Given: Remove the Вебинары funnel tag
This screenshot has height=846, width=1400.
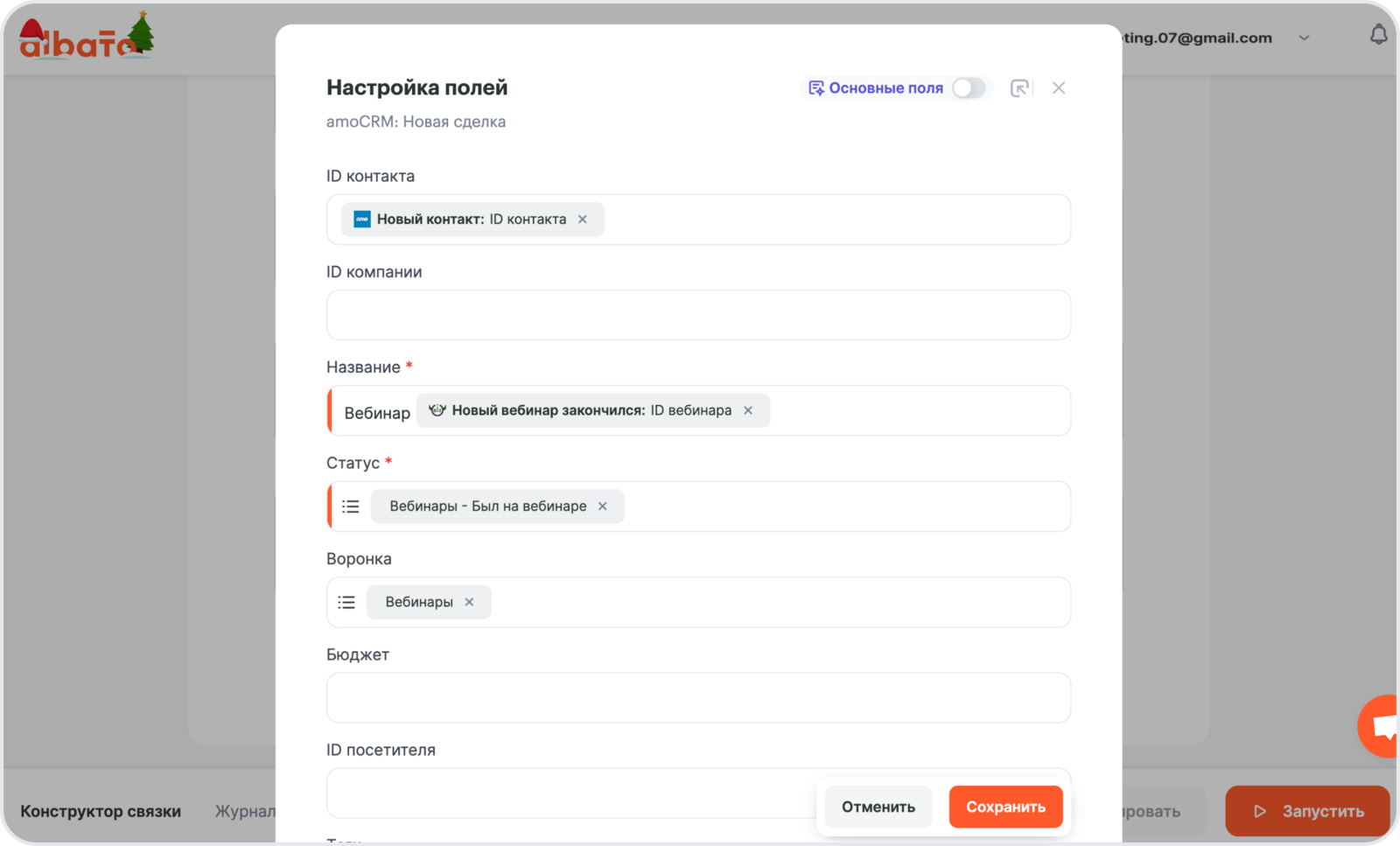Looking at the screenshot, I should 469,602.
